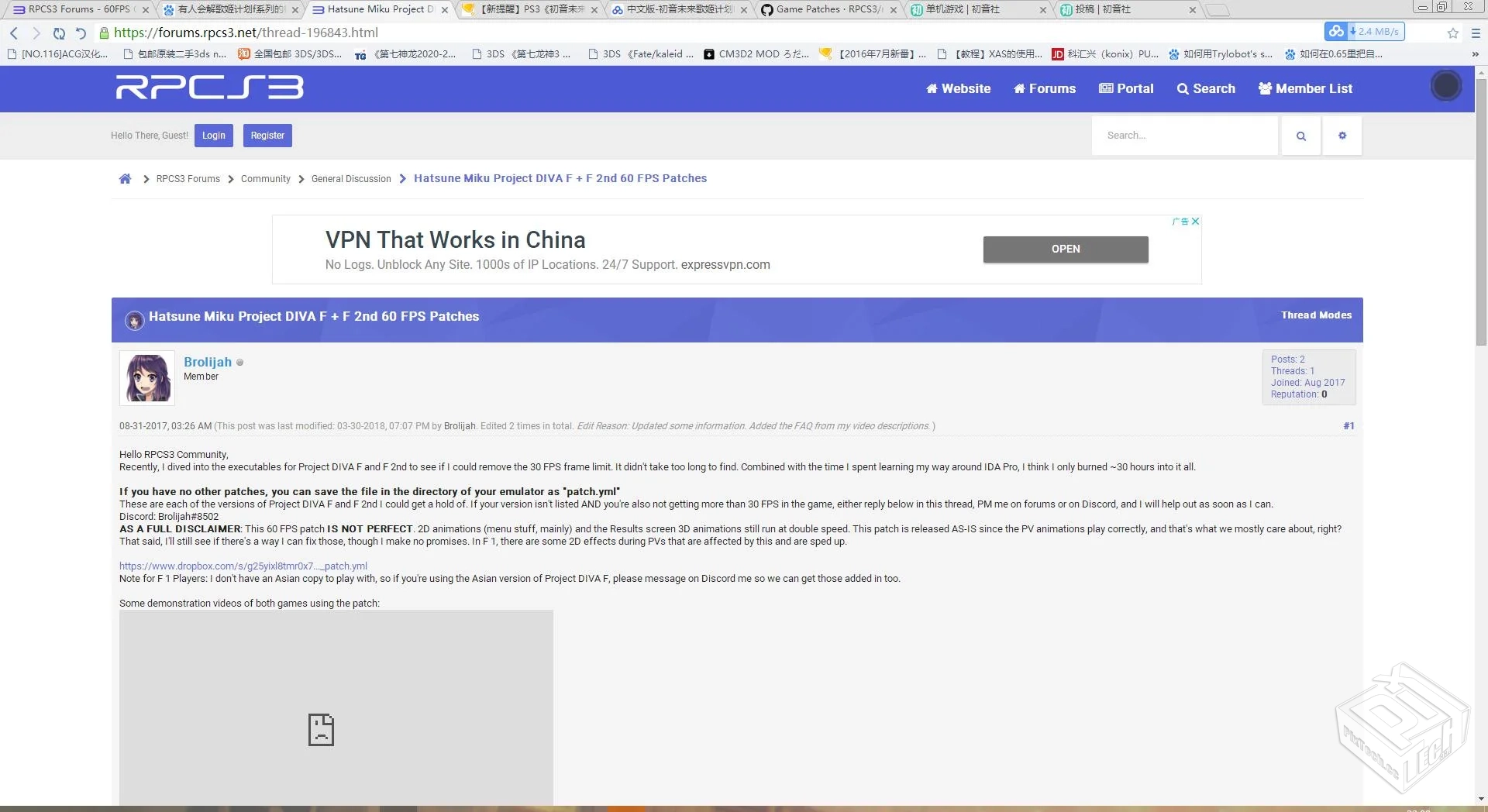Click the search magnifier button

pyautogui.click(x=1300, y=136)
